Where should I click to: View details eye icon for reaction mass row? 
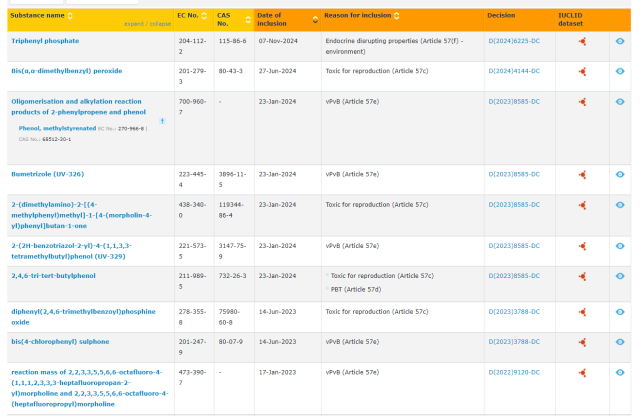click(x=620, y=372)
